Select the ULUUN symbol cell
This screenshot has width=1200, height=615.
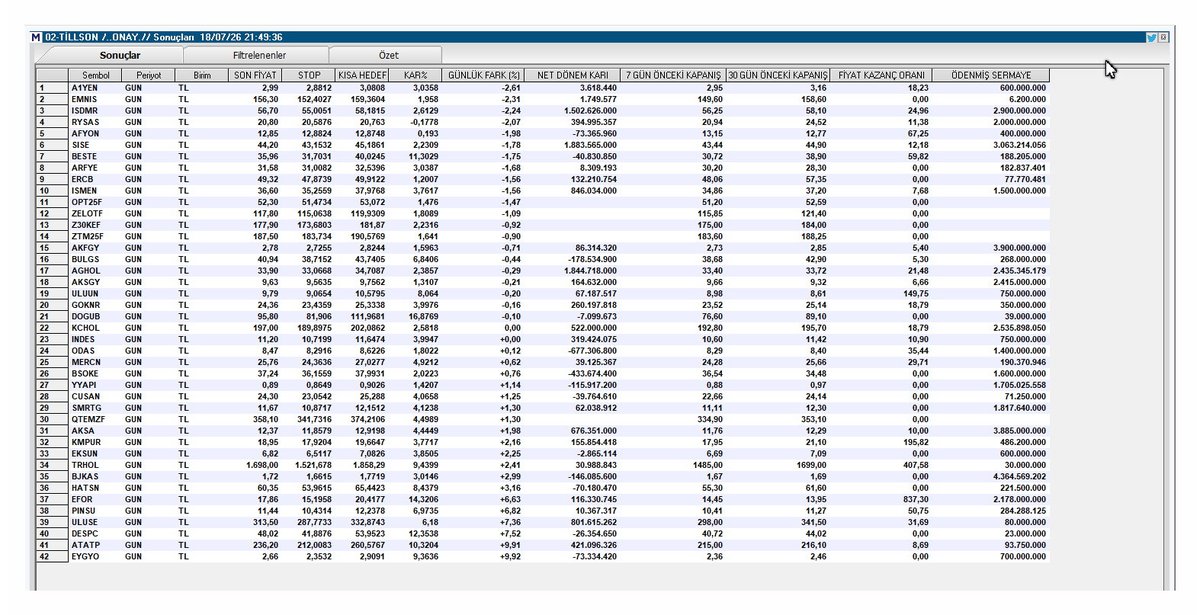coord(95,292)
